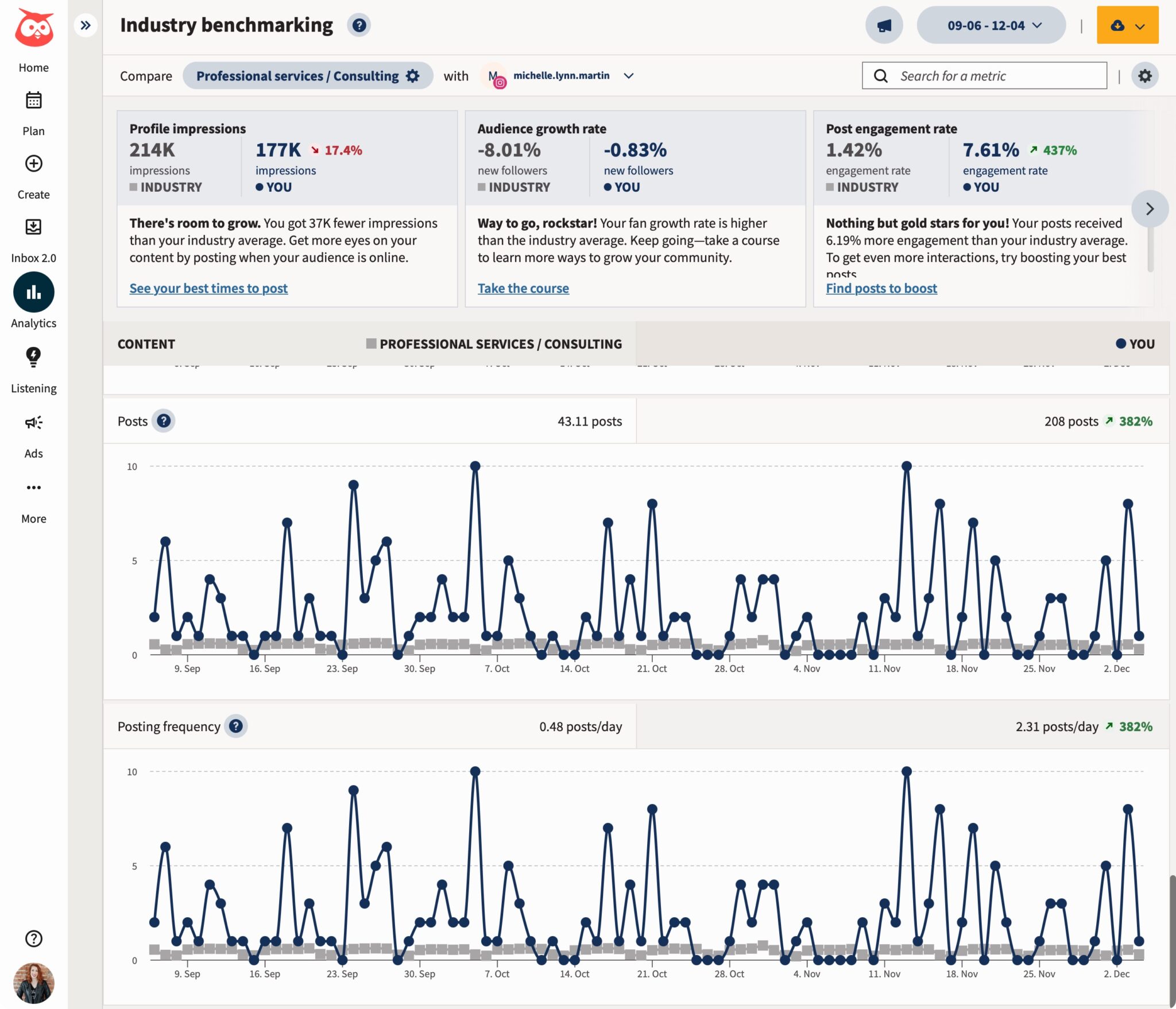Expand the michelle.lynn.martin account selector
The image size is (1176, 1009).
629,75
